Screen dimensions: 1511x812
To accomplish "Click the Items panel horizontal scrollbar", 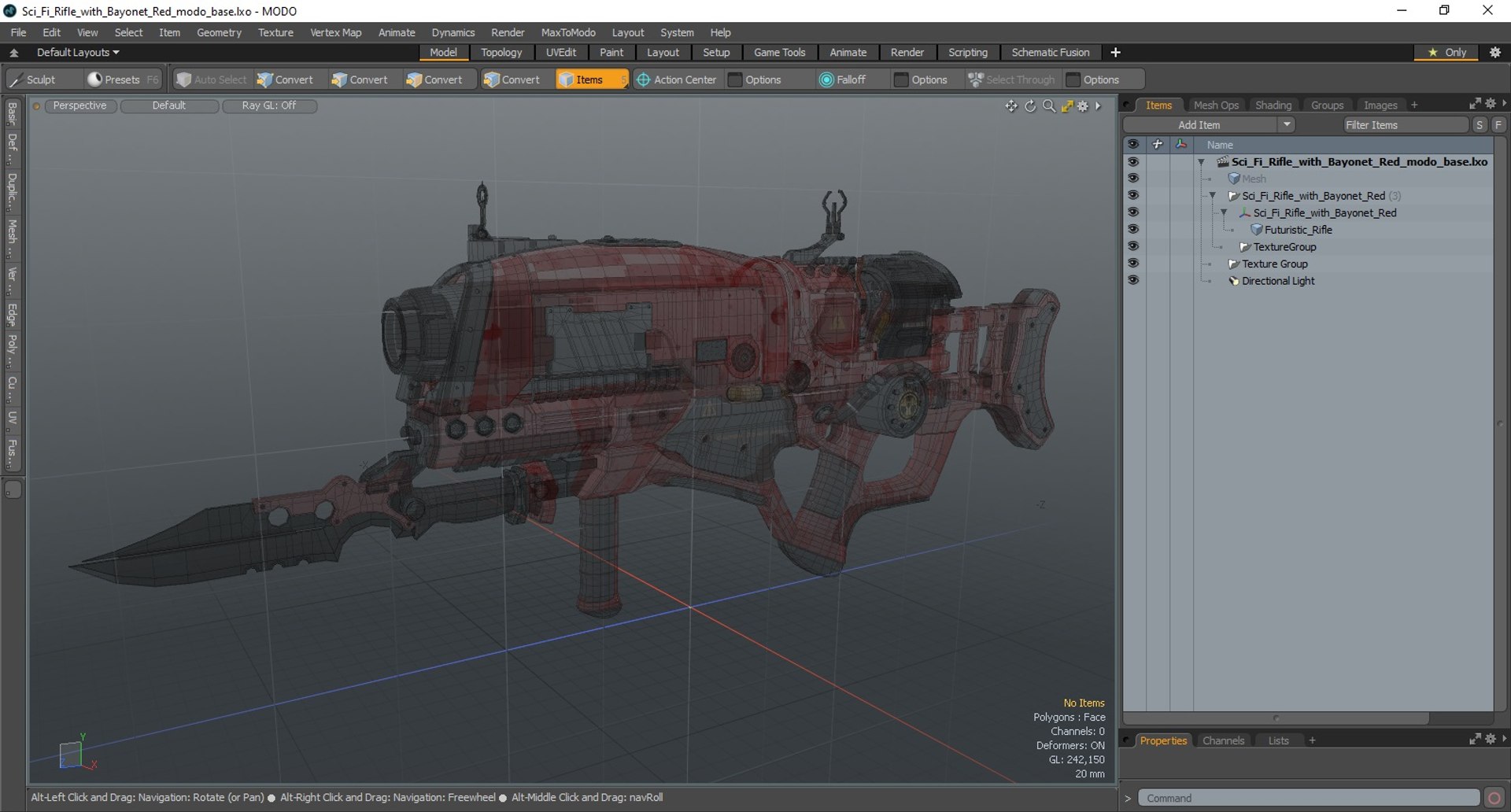I will (1276, 718).
